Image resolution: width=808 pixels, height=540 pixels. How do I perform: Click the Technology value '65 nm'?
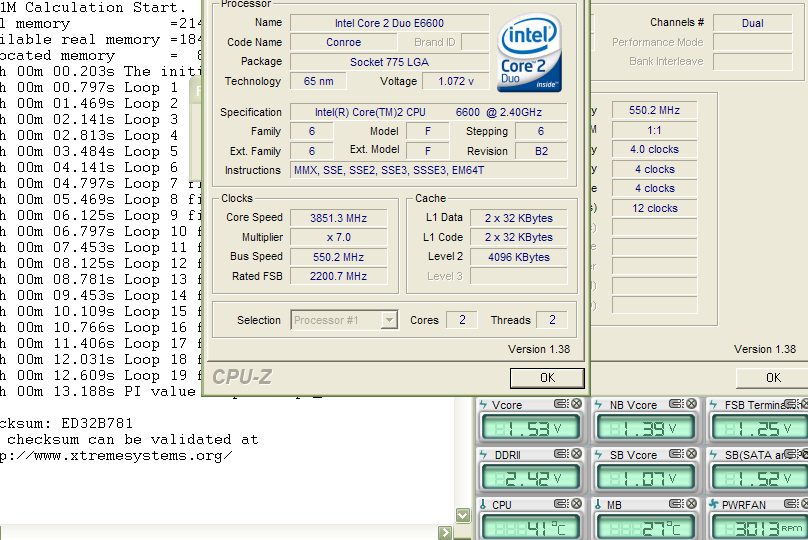click(318, 81)
